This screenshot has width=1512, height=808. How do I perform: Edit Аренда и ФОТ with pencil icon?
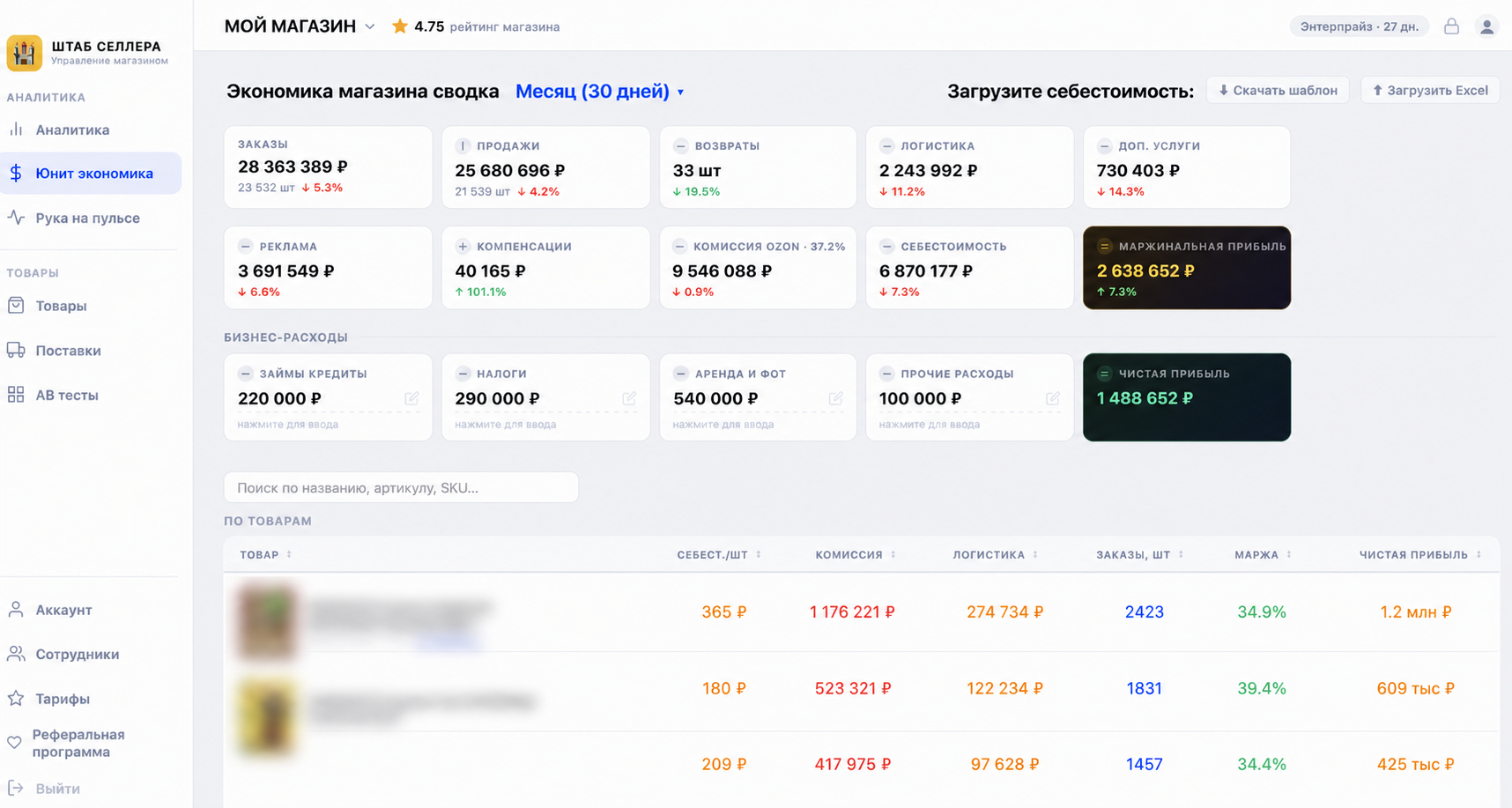(835, 398)
